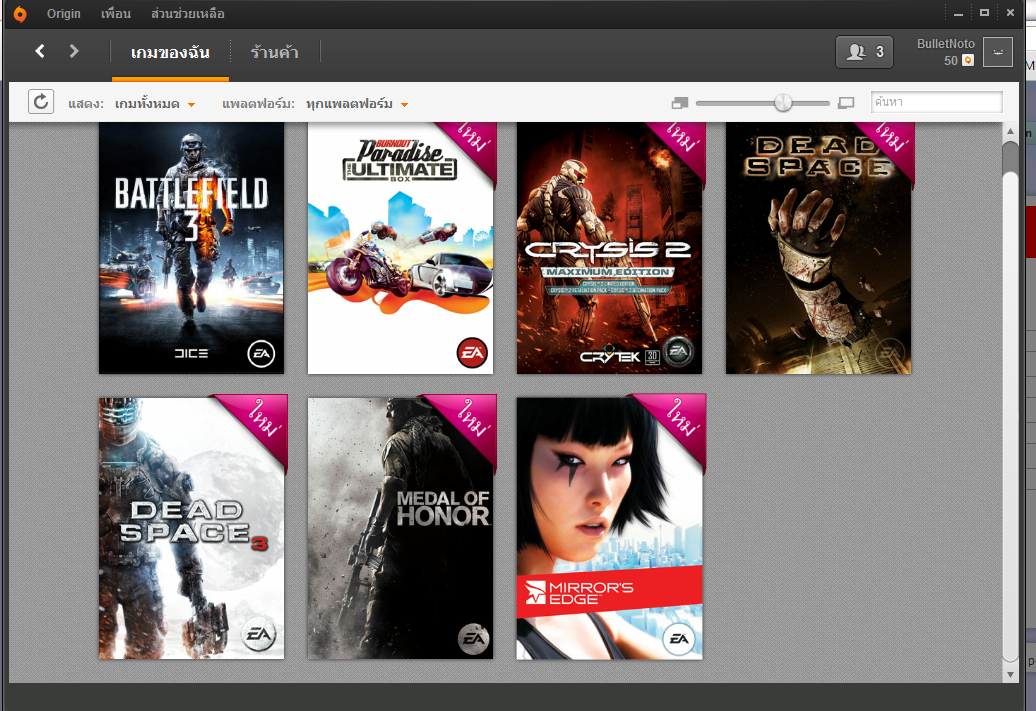Select the Mirror's Edge tile

tap(609, 528)
